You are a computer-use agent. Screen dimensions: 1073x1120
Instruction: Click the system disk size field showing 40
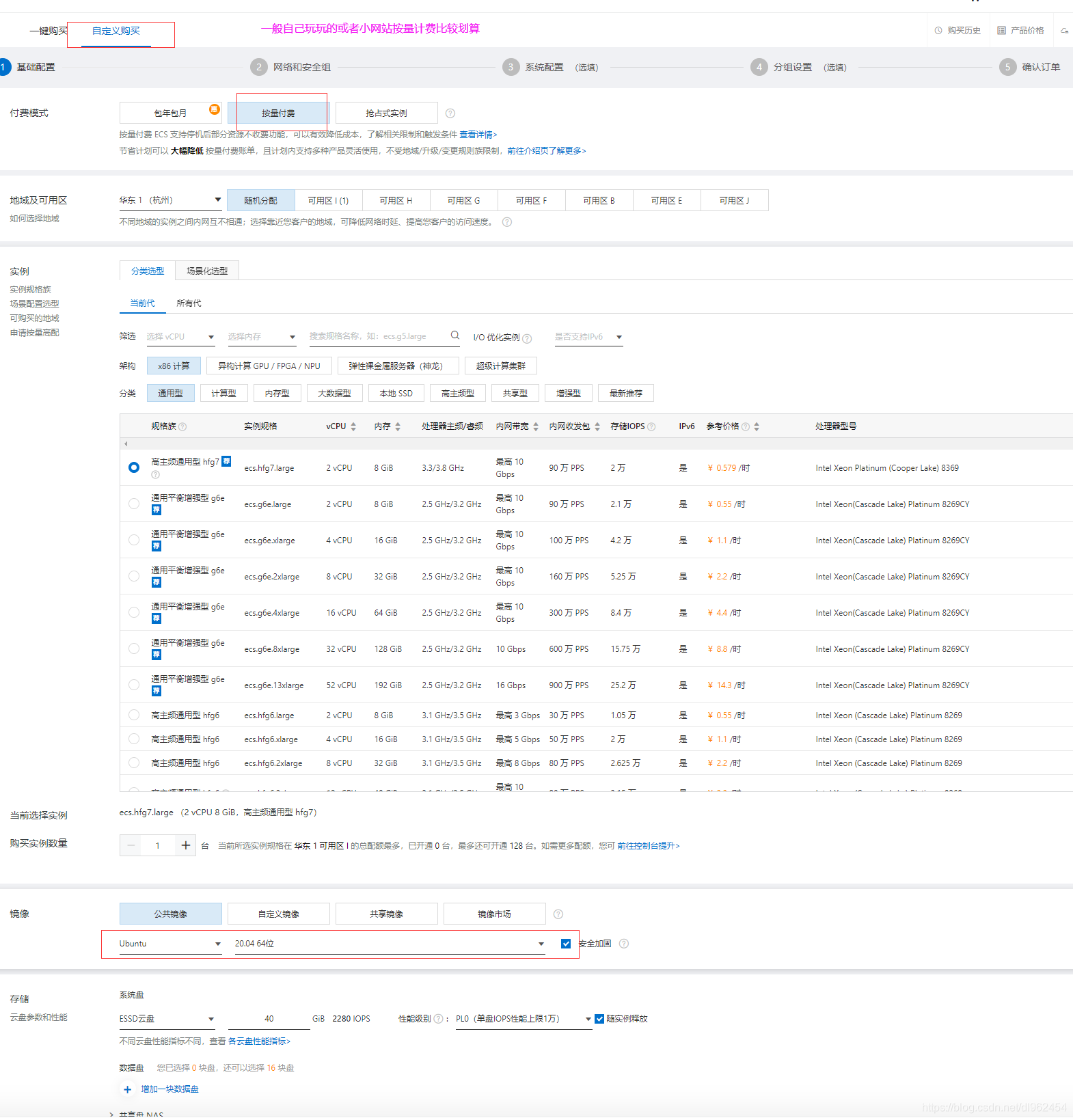[x=269, y=1019]
